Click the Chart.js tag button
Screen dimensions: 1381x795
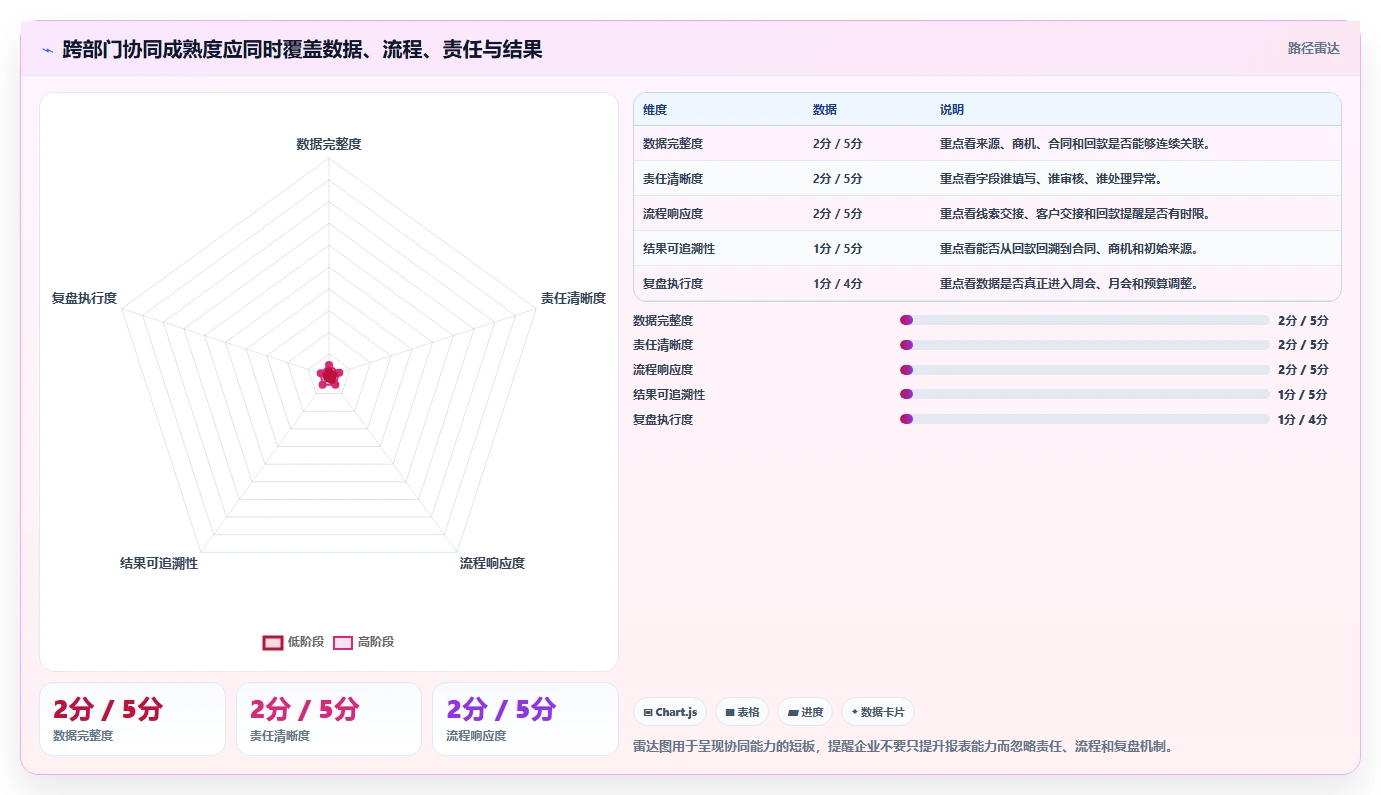(x=670, y=713)
